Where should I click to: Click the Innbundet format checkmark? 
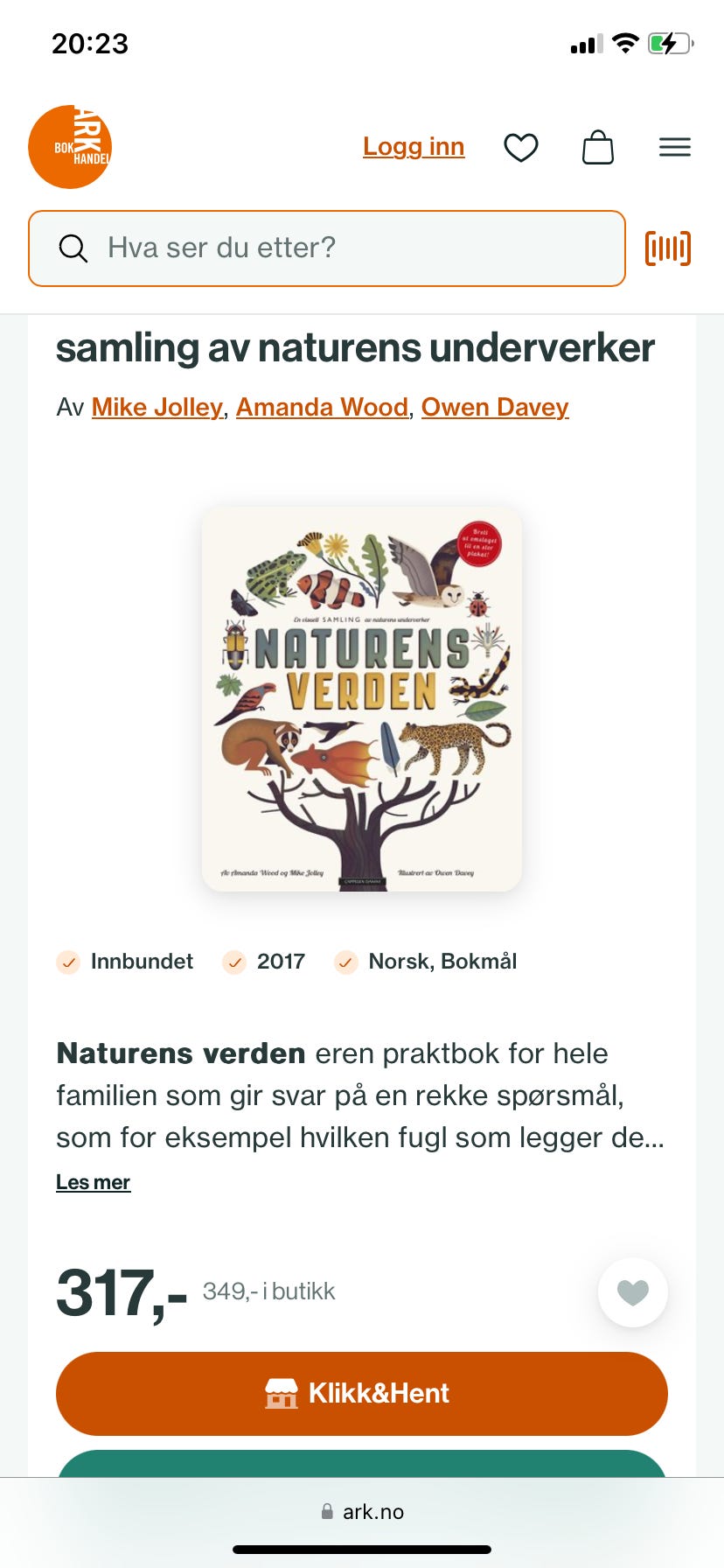click(x=68, y=962)
